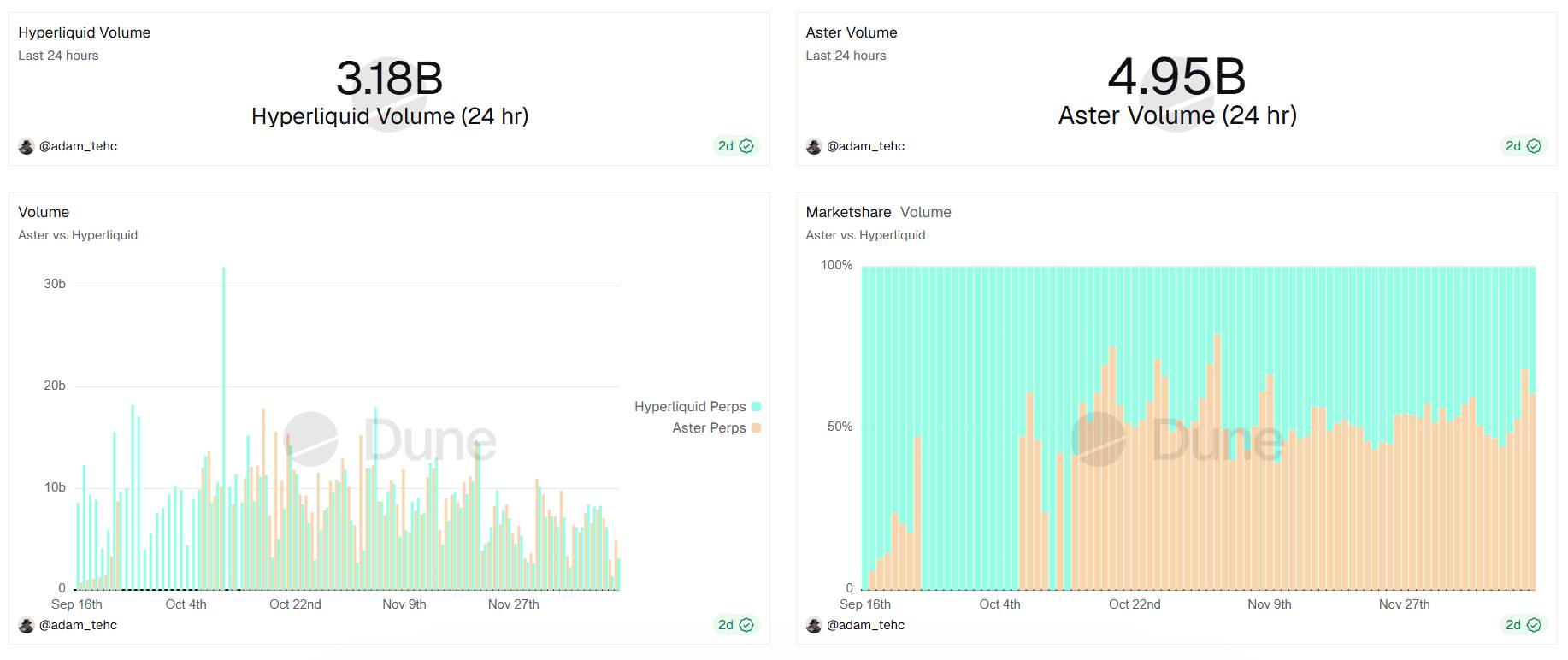Click the verified checkmark under the Marketshare chart
1568x660 pixels.
tap(1534, 625)
